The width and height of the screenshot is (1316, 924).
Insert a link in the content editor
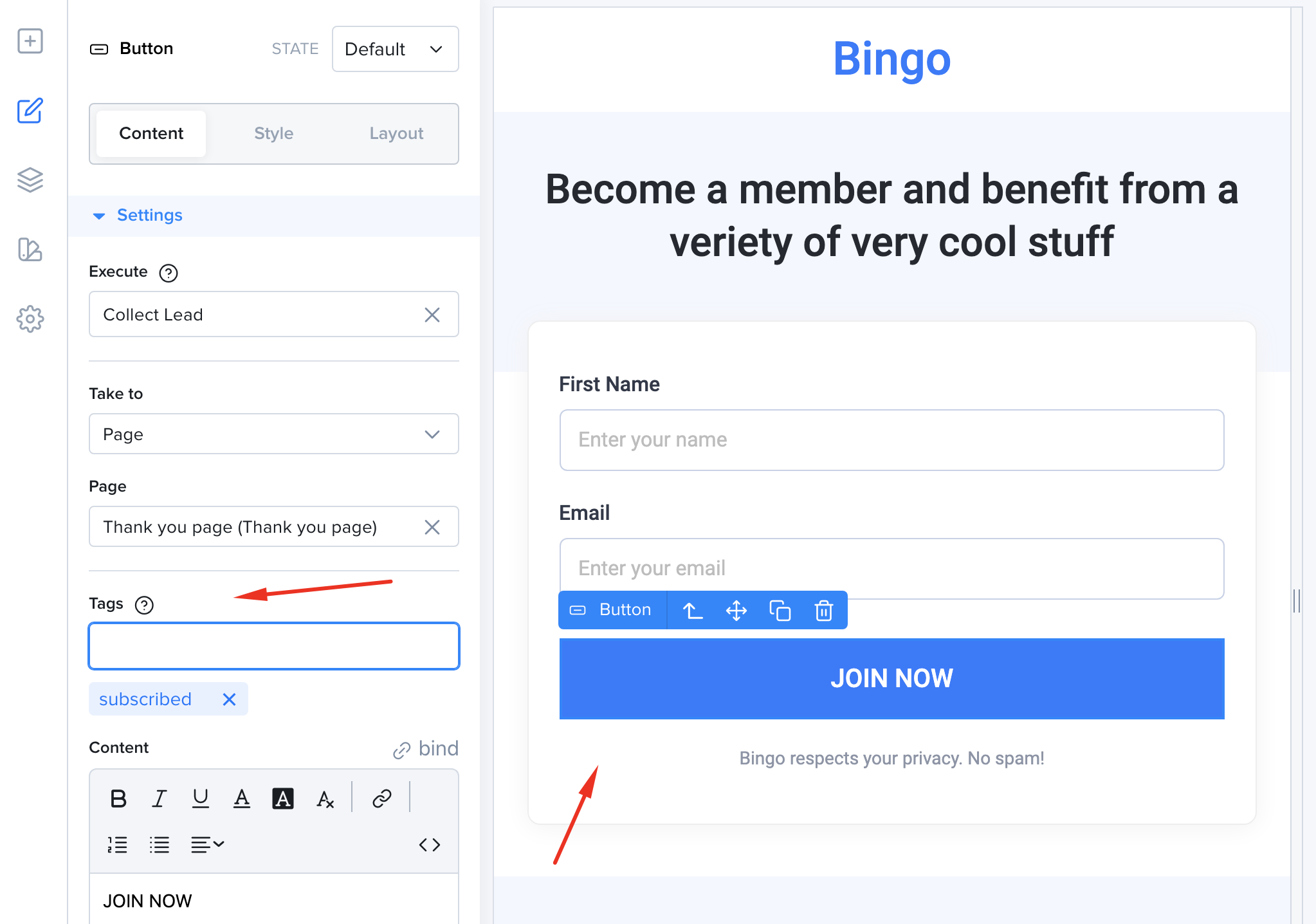coord(382,799)
